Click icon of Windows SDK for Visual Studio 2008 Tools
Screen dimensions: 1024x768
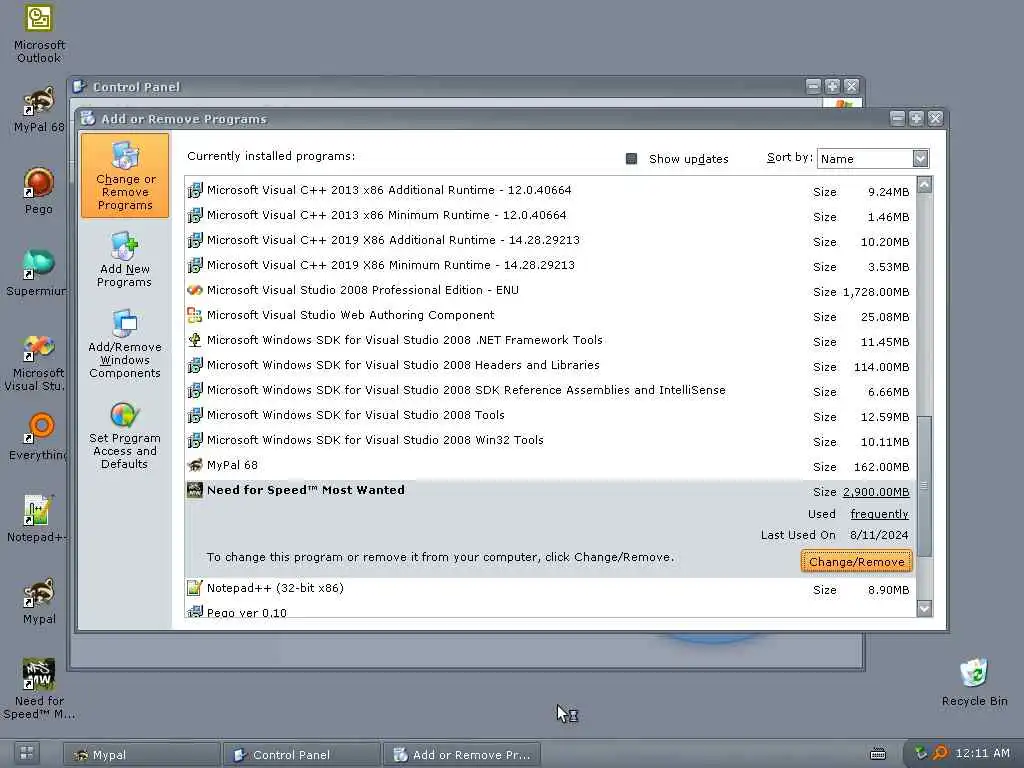click(x=195, y=415)
